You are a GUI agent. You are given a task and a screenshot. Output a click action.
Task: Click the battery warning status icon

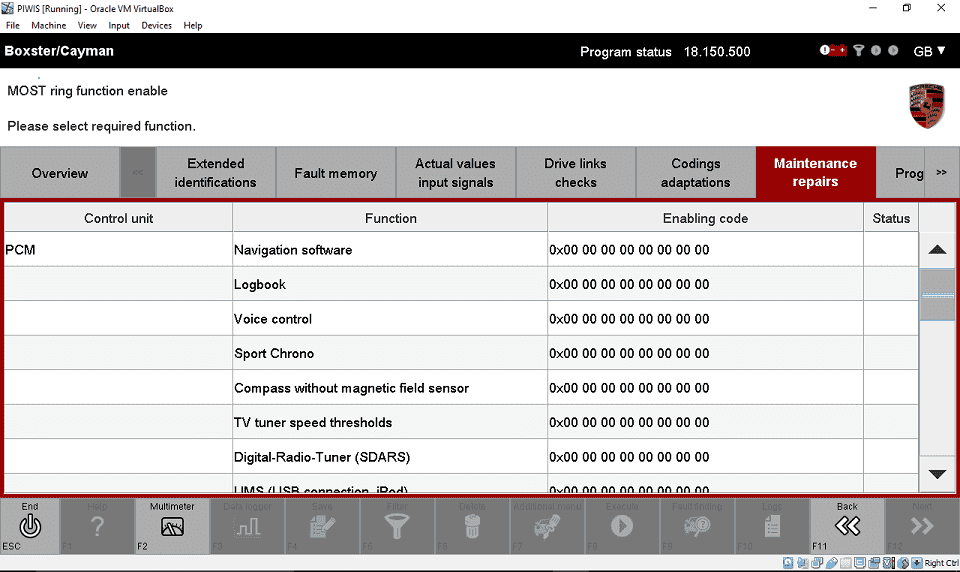832,51
